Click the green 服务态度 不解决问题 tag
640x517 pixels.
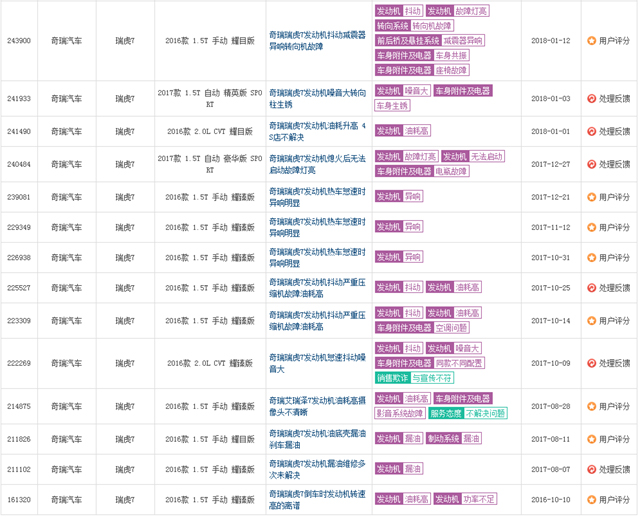[x=468, y=413]
